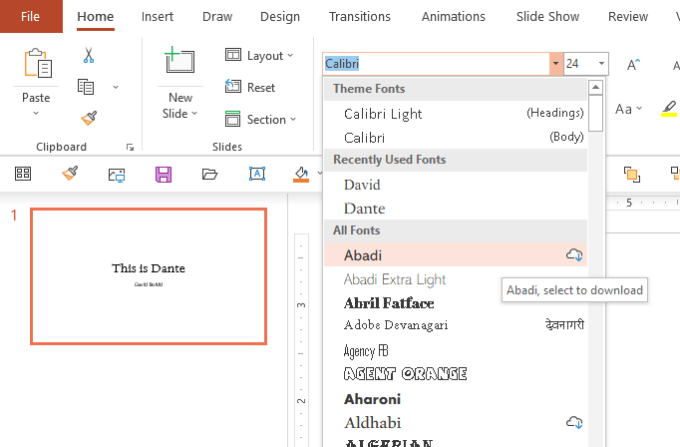Click the Open folder icon in quick toolbar
The height and width of the screenshot is (447, 680).
[209, 174]
